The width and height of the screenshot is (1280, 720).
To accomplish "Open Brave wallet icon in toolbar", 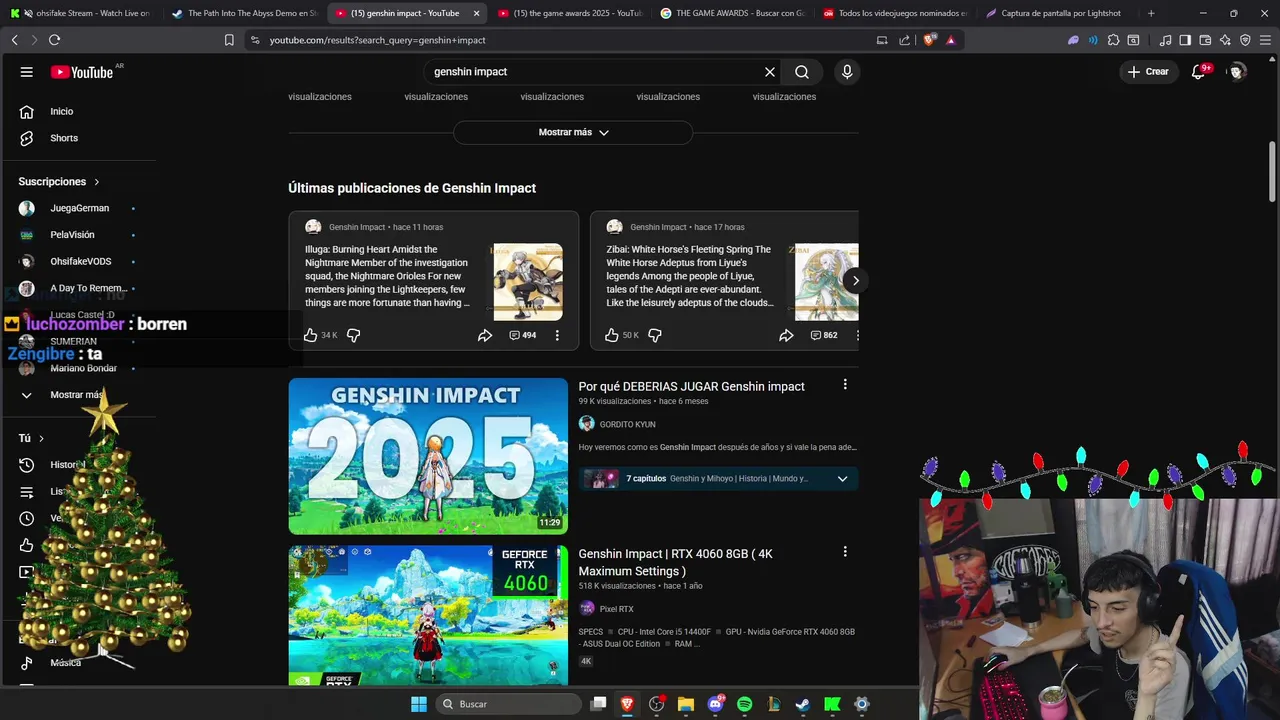I will click(1205, 40).
